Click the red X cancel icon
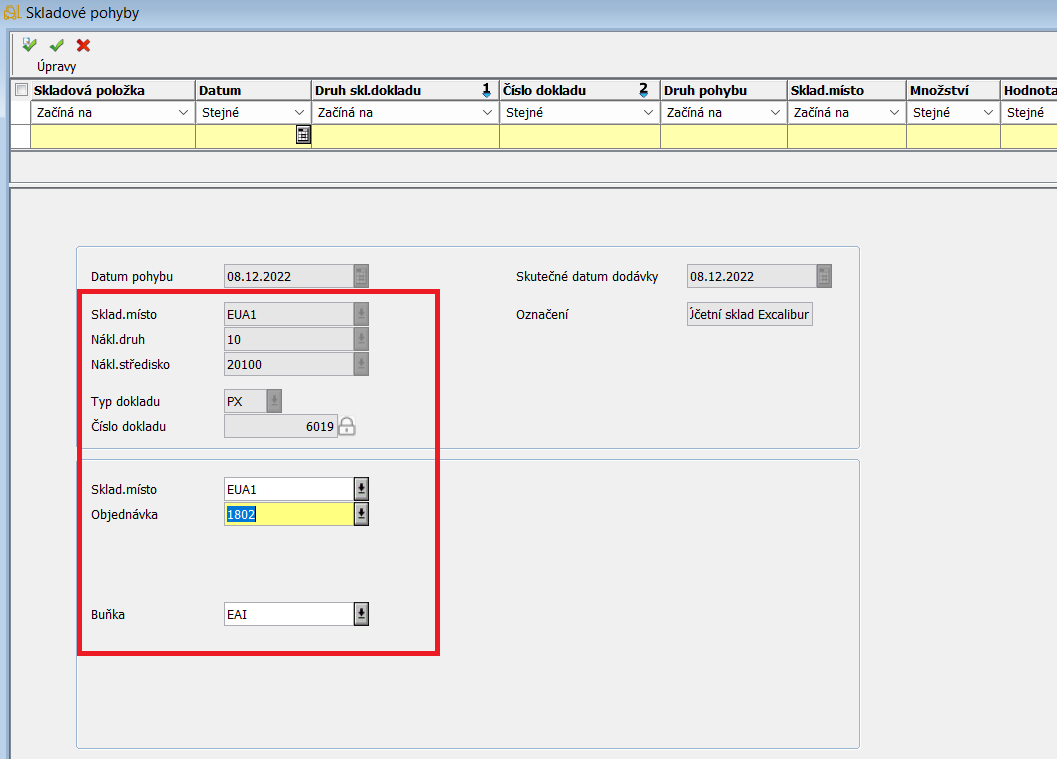Image resolution: width=1057 pixels, height=759 pixels. pos(83,45)
